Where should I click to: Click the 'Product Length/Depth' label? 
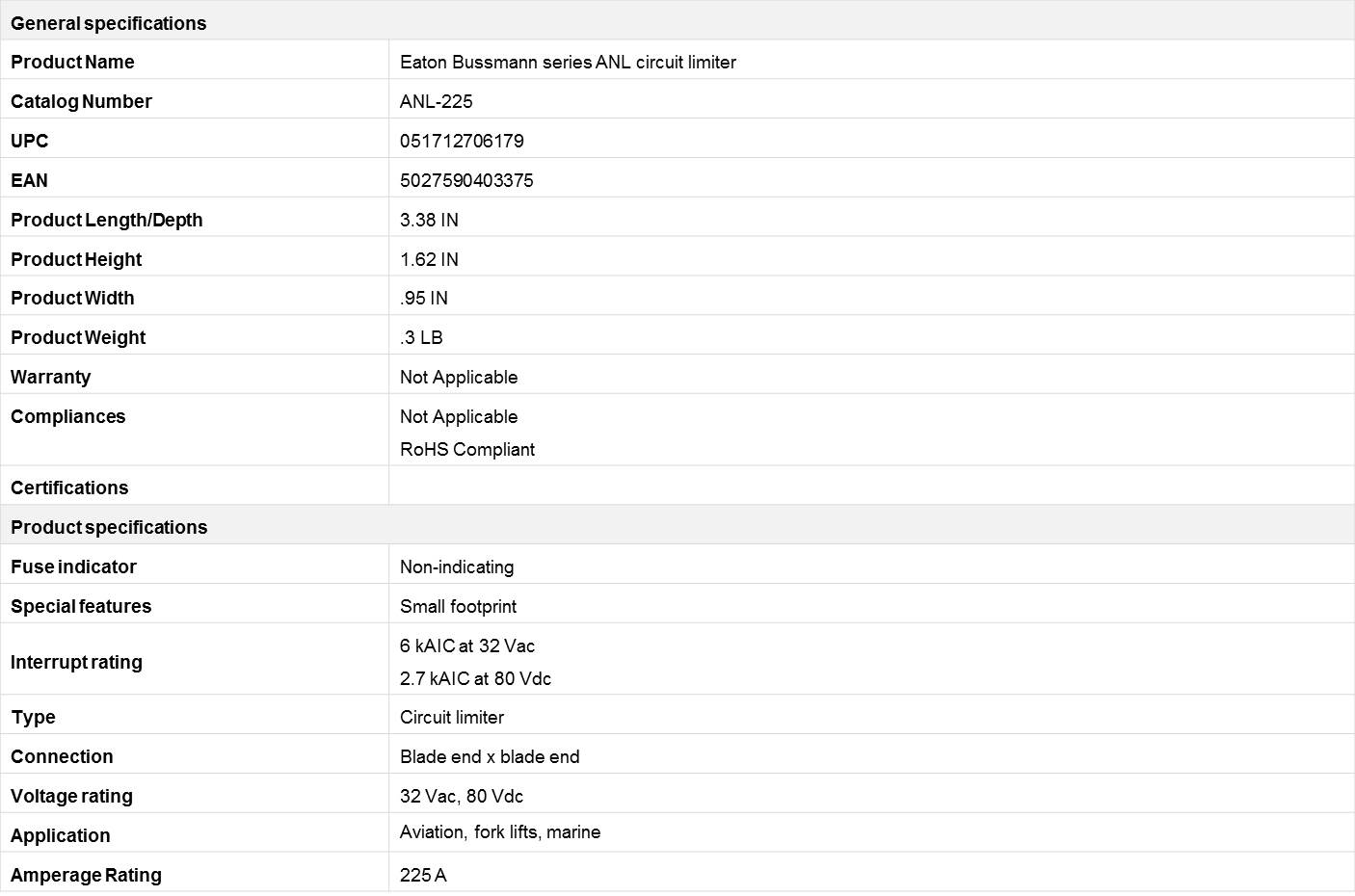106,220
